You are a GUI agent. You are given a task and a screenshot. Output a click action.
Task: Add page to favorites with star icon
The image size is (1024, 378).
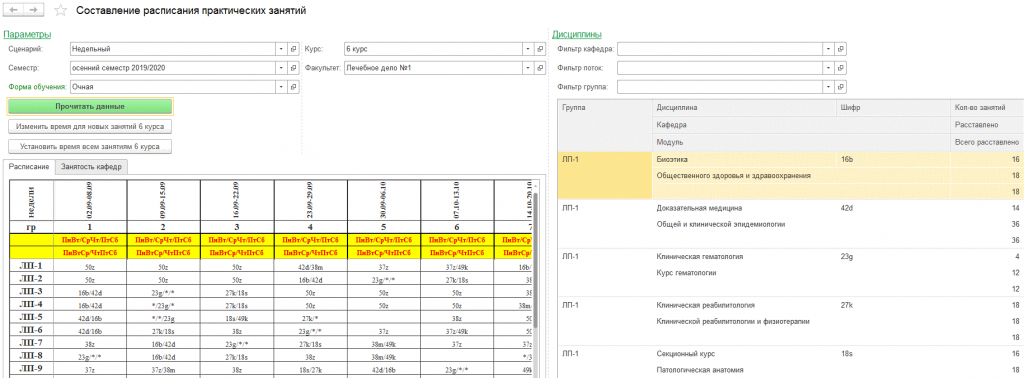(60, 11)
